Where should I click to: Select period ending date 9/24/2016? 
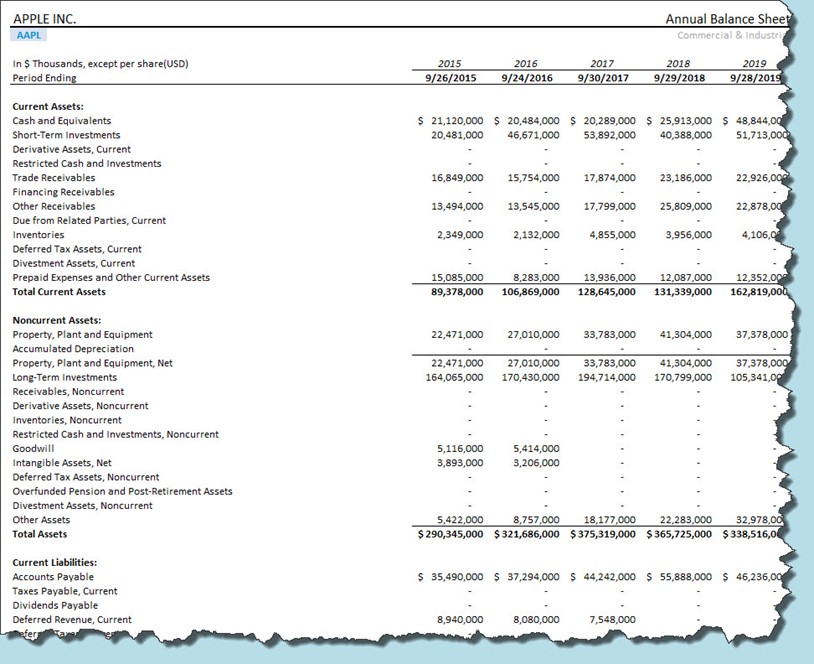(x=527, y=78)
